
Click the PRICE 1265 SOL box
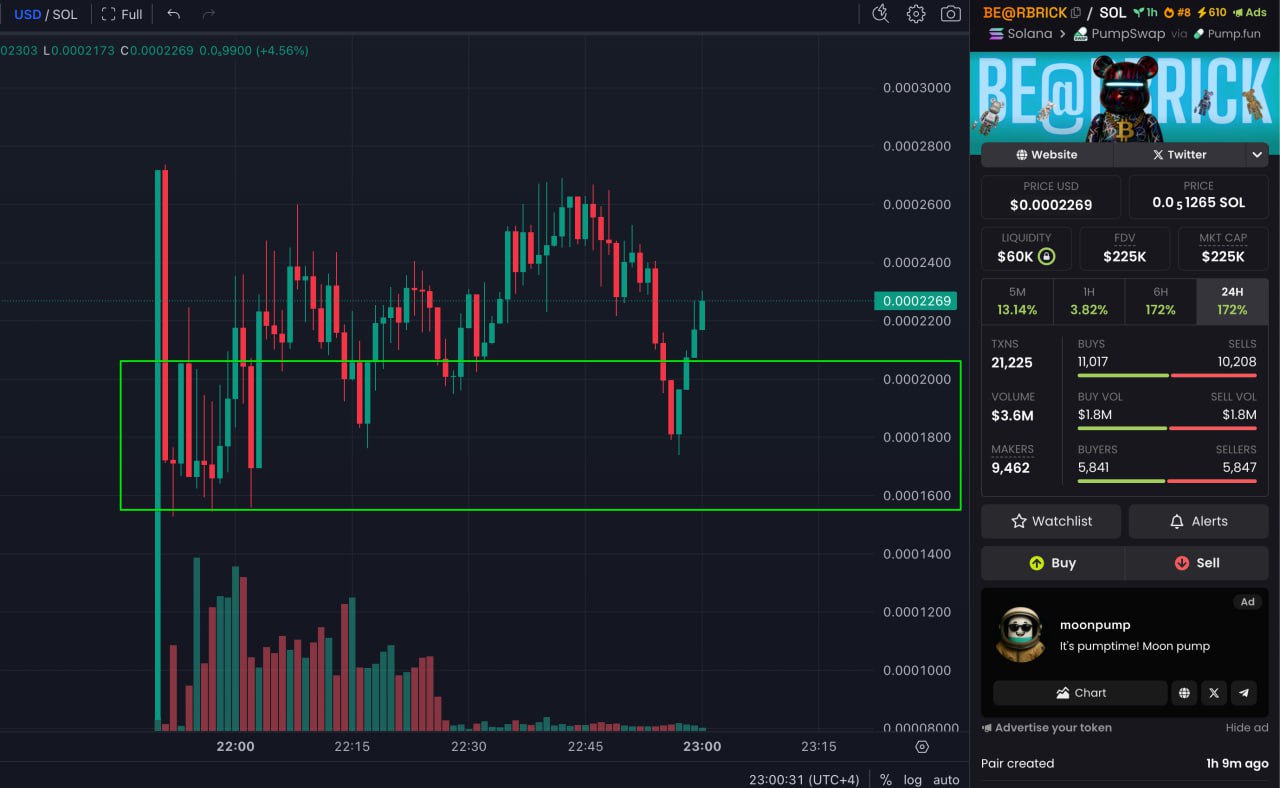1198,197
